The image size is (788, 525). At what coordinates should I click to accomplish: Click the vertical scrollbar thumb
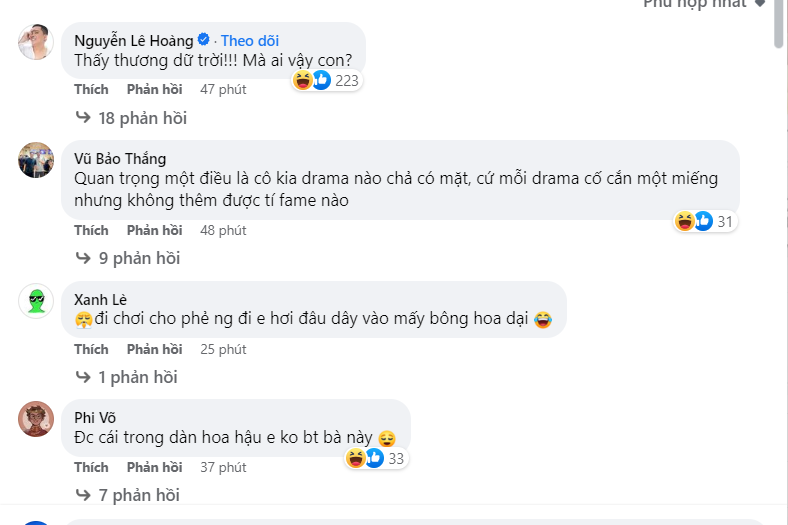(x=779, y=25)
